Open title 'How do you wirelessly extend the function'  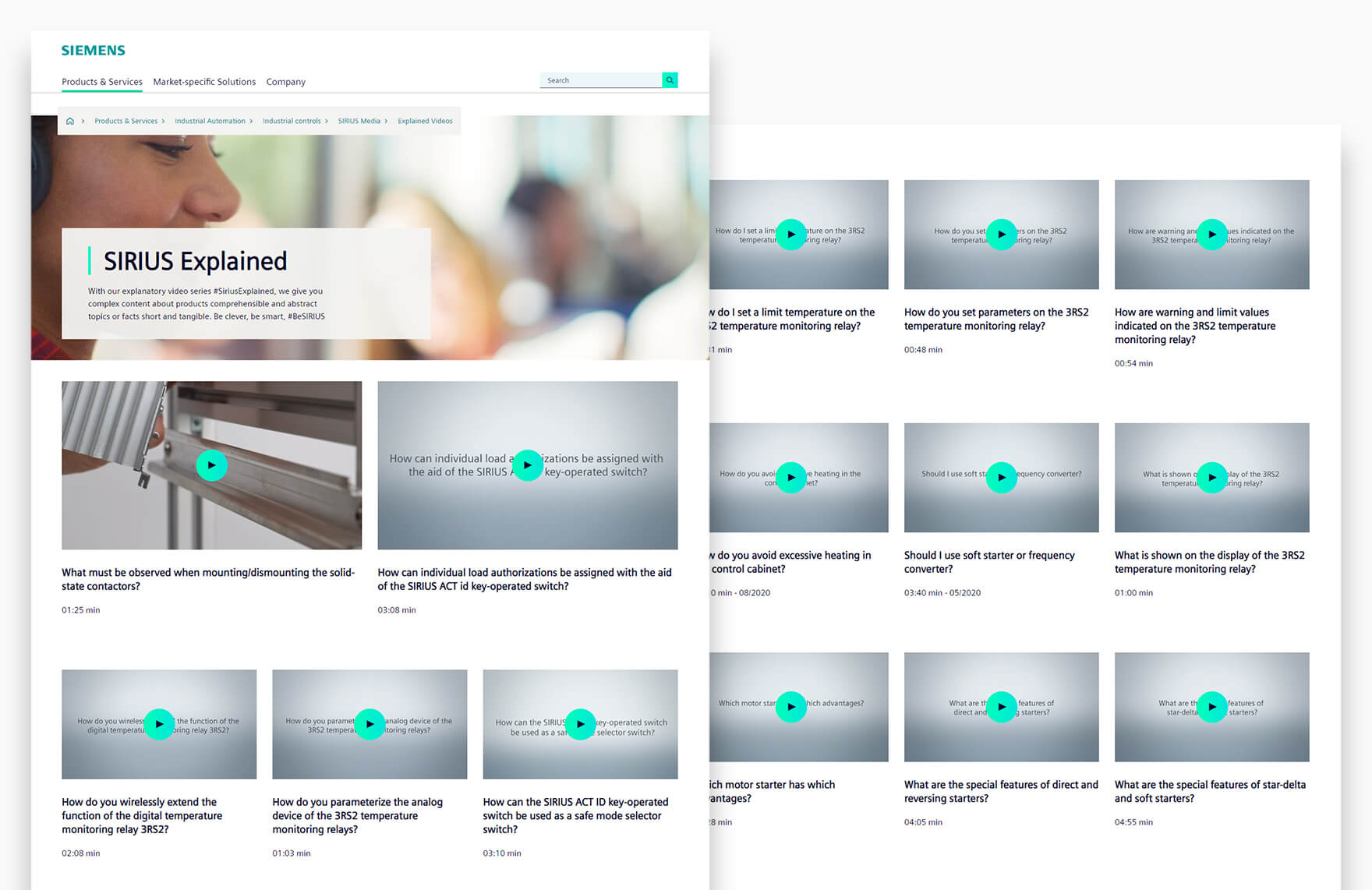142,815
